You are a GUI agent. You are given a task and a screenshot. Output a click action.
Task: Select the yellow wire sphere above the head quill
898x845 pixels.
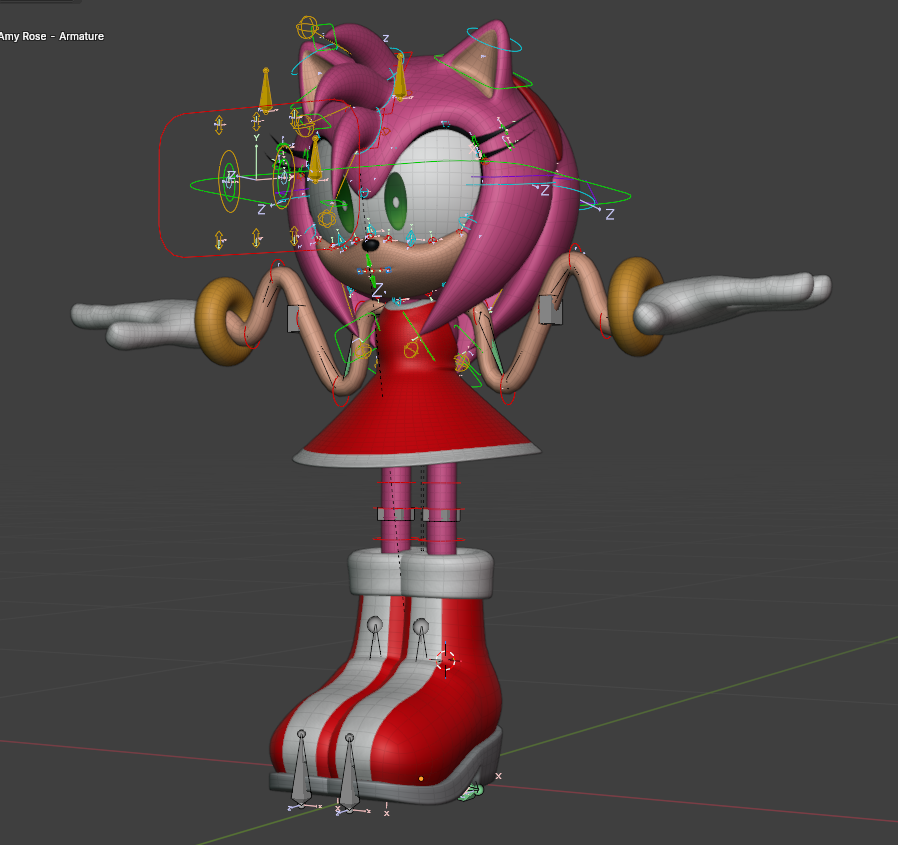(x=308, y=27)
